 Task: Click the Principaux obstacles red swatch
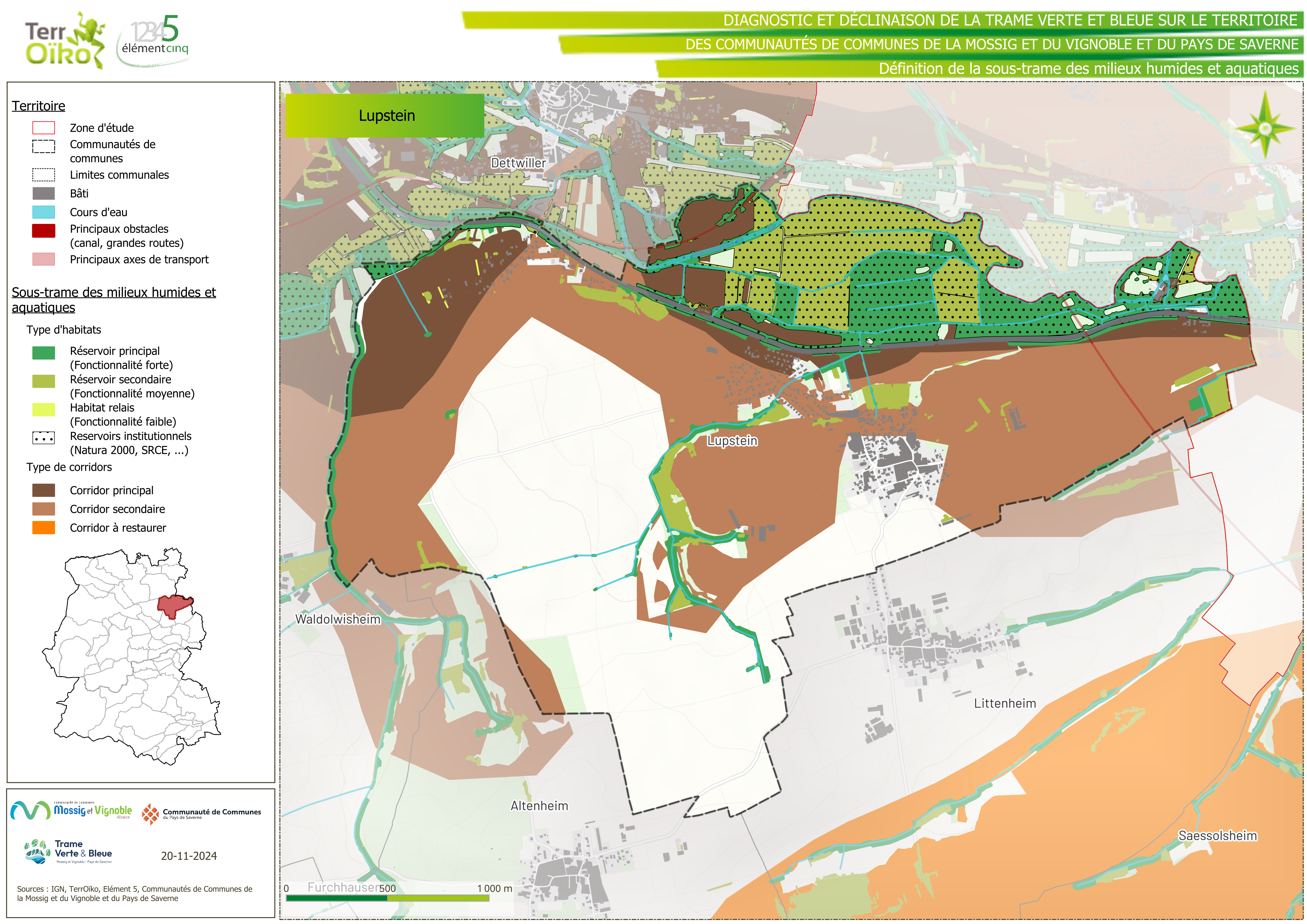point(43,231)
